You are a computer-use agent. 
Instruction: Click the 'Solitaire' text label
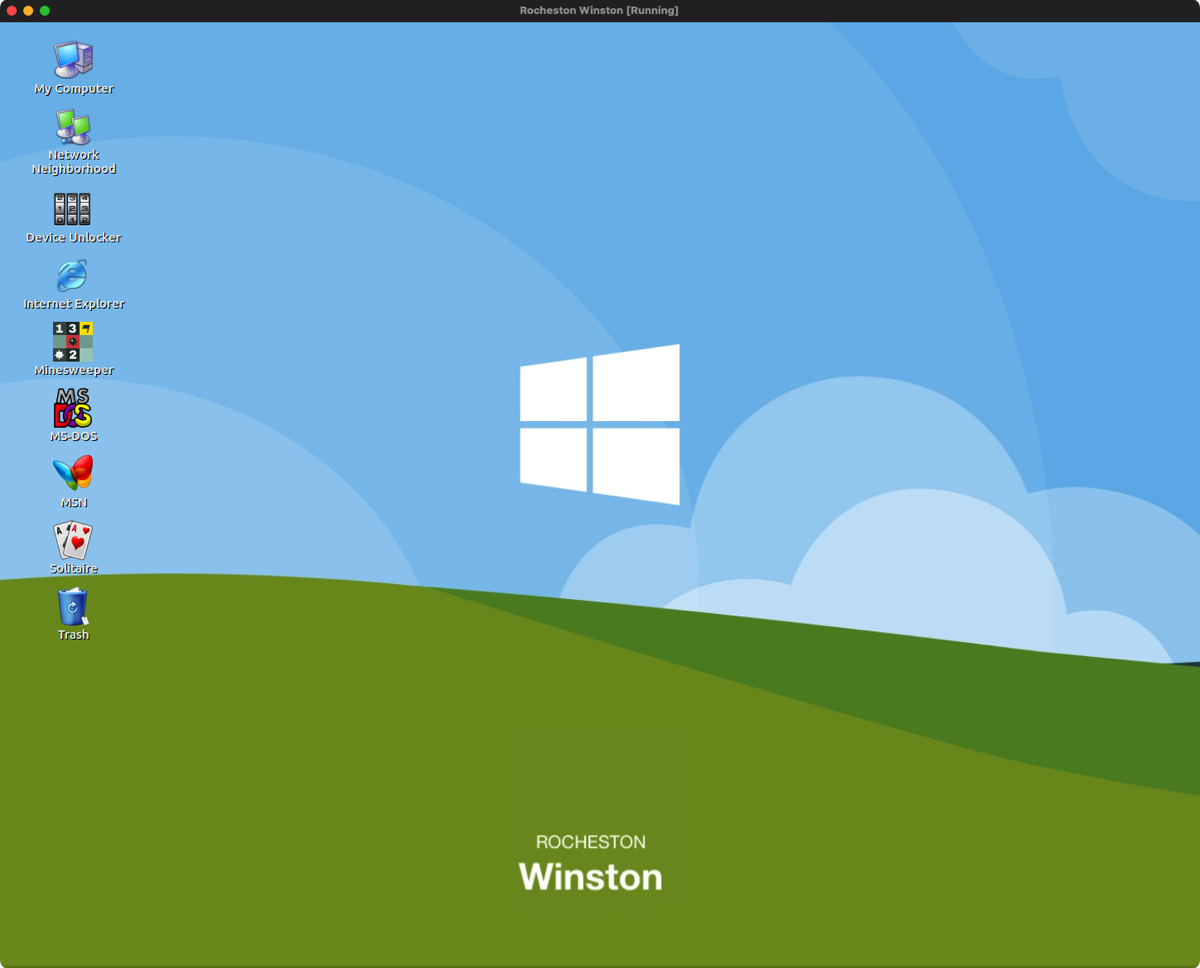coord(74,569)
